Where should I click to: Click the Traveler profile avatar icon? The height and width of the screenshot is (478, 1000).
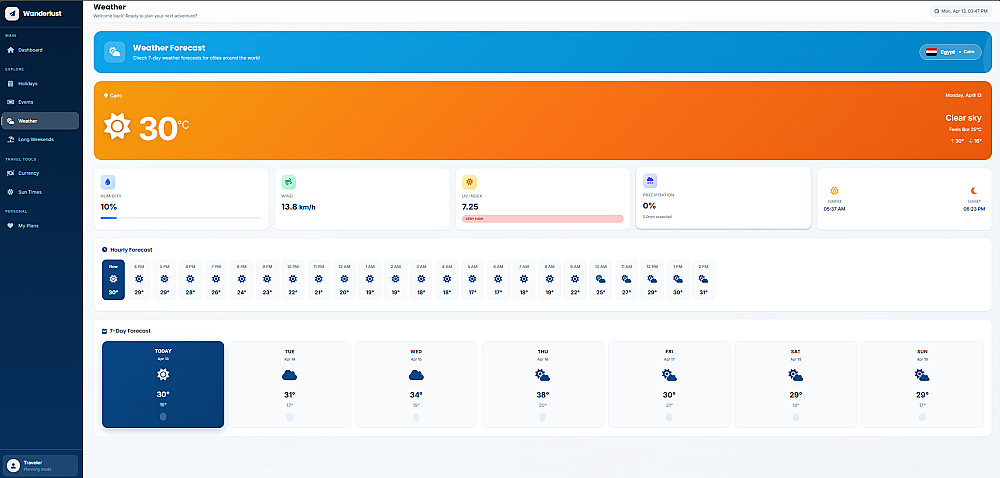click(x=13, y=465)
